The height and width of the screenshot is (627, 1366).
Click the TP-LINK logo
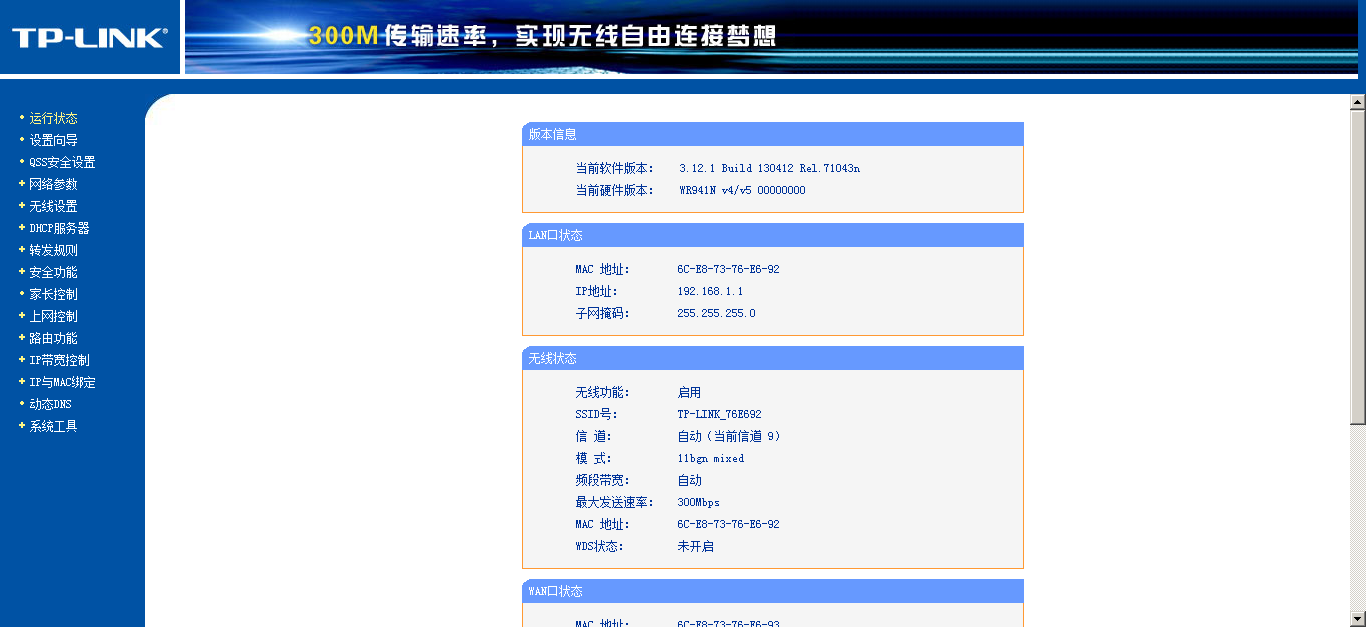(89, 38)
